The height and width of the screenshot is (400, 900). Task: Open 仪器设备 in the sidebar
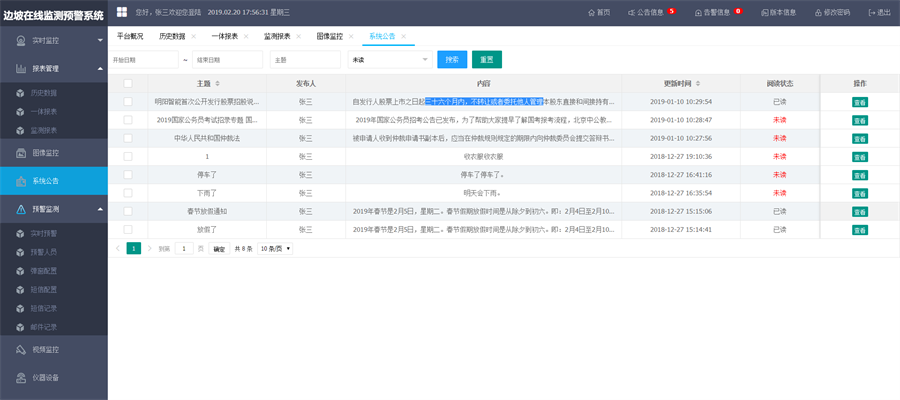coord(54,378)
